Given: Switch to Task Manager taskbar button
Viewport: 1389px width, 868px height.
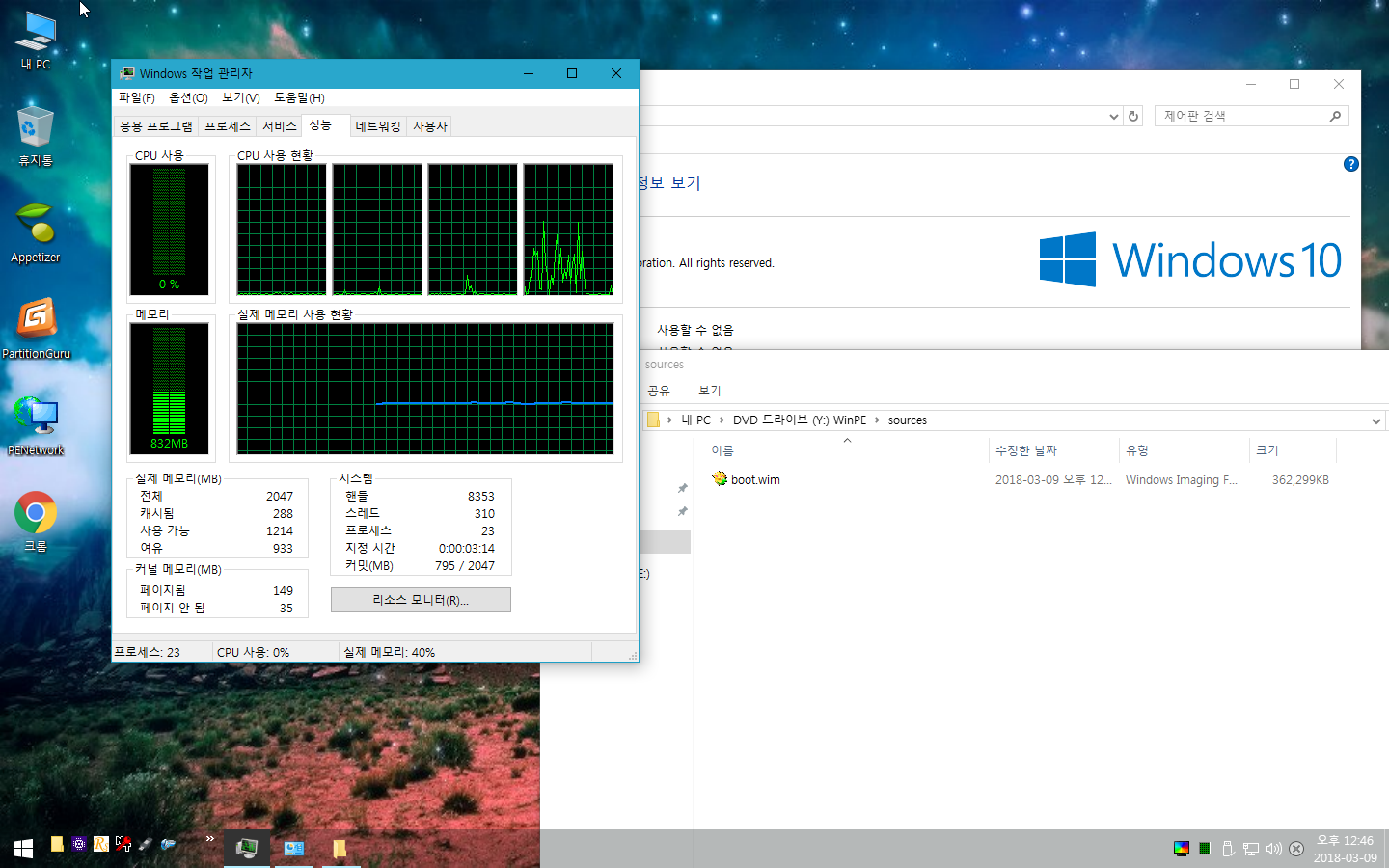Looking at the screenshot, I should click(247, 848).
